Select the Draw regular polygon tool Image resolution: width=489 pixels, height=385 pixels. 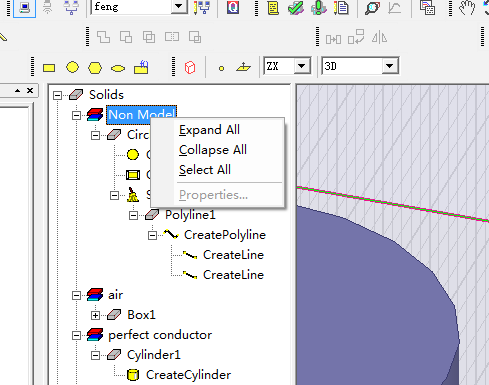coord(95,68)
